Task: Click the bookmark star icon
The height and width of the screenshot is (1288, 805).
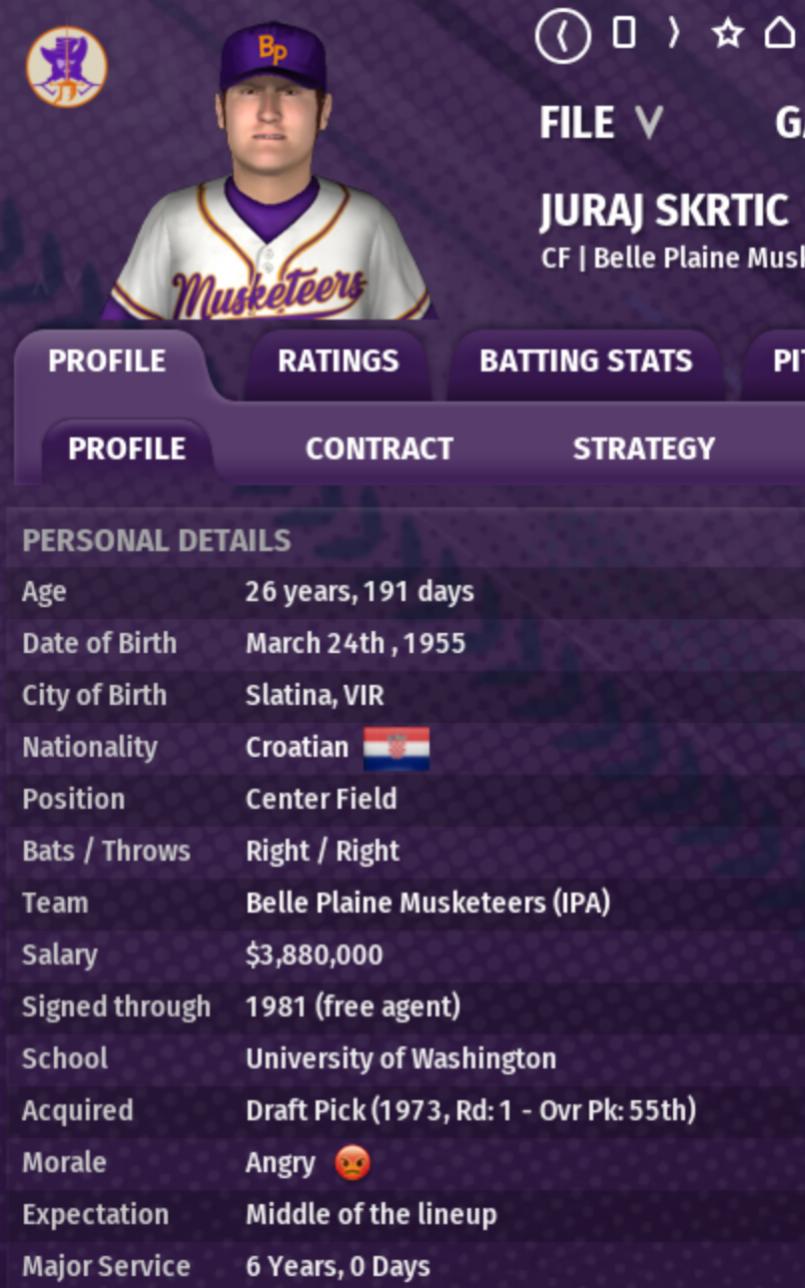Action: pos(727,34)
